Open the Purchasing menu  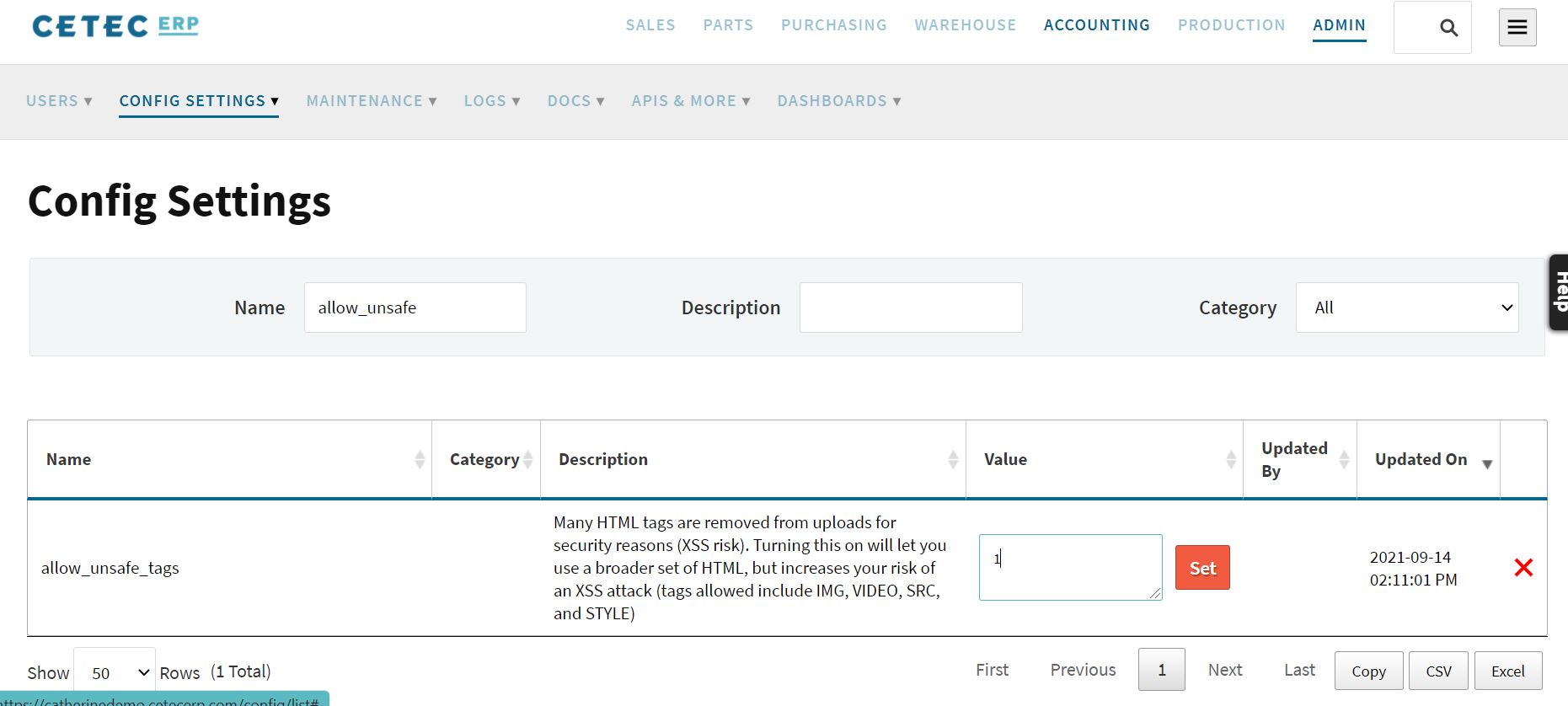tap(834, 25)
